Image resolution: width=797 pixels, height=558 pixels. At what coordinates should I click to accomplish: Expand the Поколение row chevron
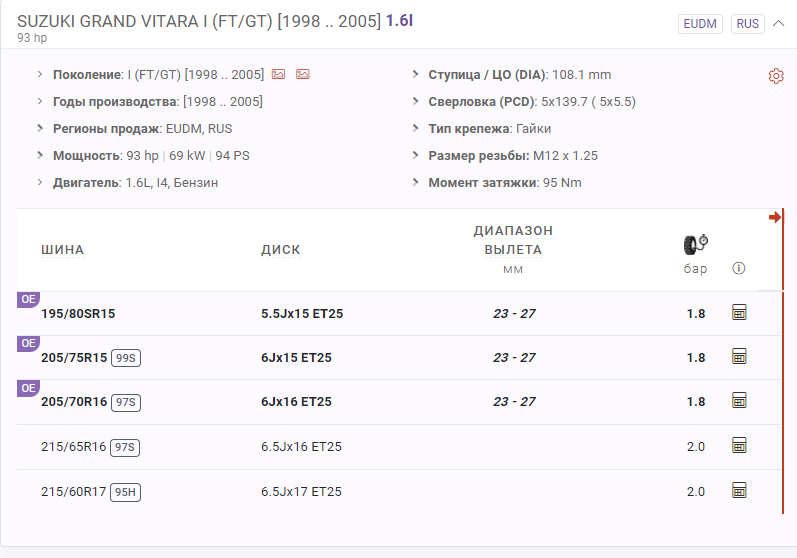point(40,75)
